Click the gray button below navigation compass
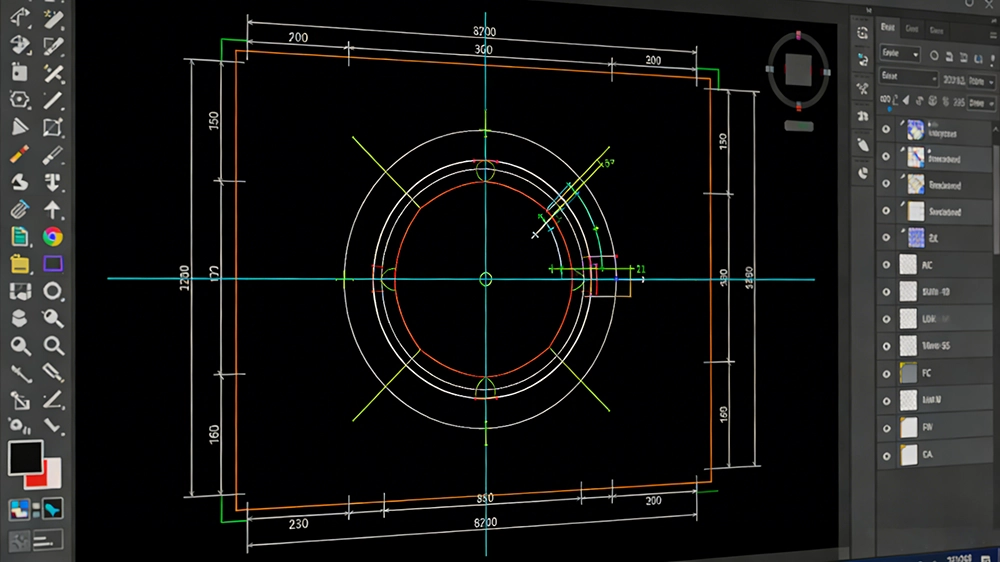Screen dimensions: 1000x562 797,126
